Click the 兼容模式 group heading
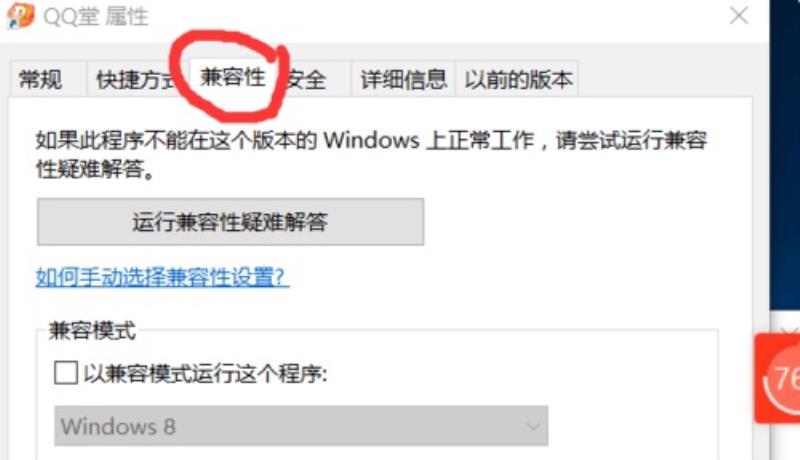Image resolution: width=800 pixels, height=460 pixels. pos(92,331)
